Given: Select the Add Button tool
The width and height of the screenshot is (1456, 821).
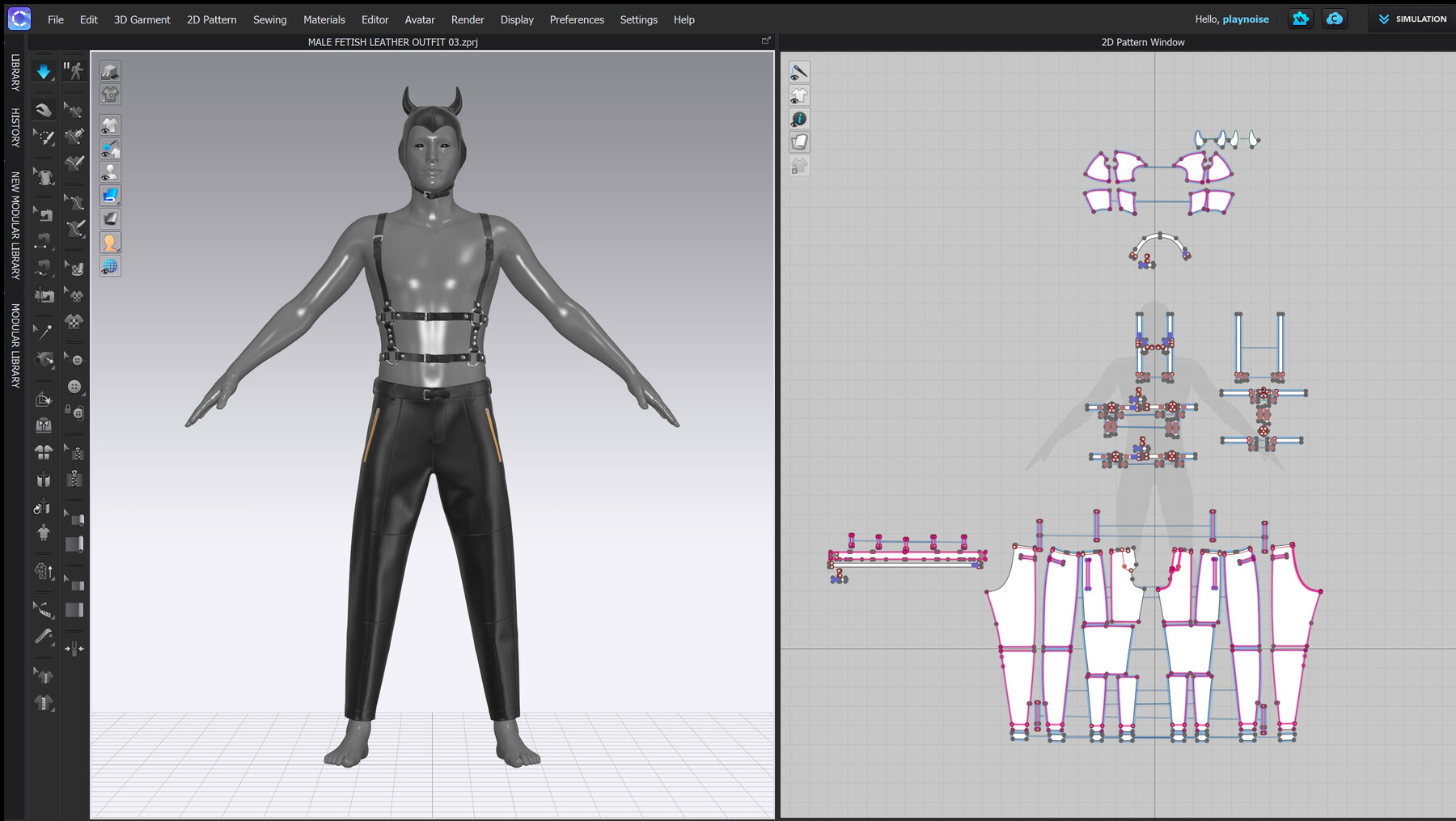Looking at the screenshot, I should 74,387.
